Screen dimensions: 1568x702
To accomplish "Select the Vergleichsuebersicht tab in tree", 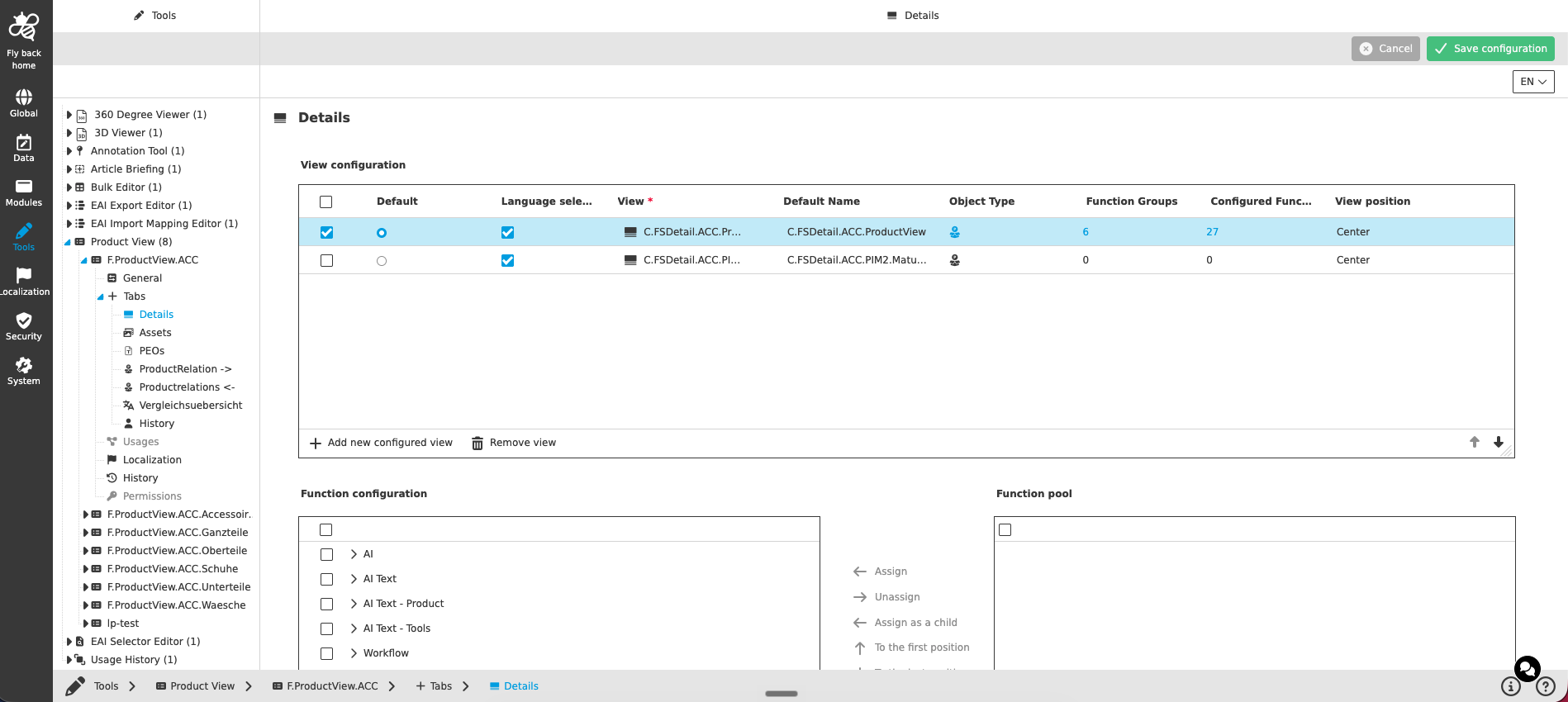I will [191, 406].
